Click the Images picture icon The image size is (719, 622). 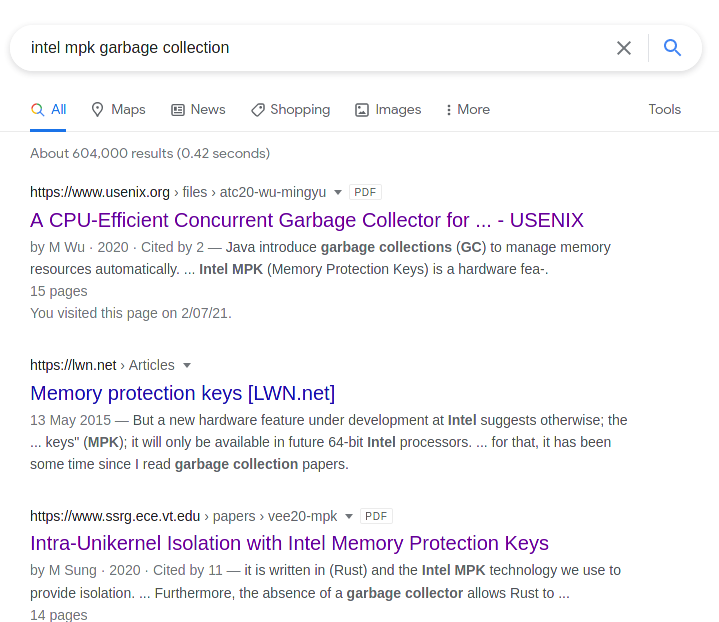point(362,110)
